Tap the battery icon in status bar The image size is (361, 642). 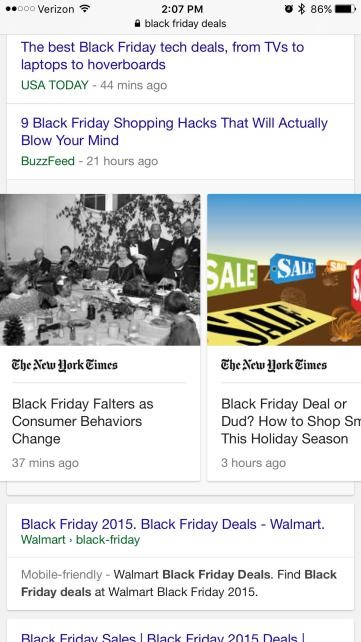click(x=345, y=9)
